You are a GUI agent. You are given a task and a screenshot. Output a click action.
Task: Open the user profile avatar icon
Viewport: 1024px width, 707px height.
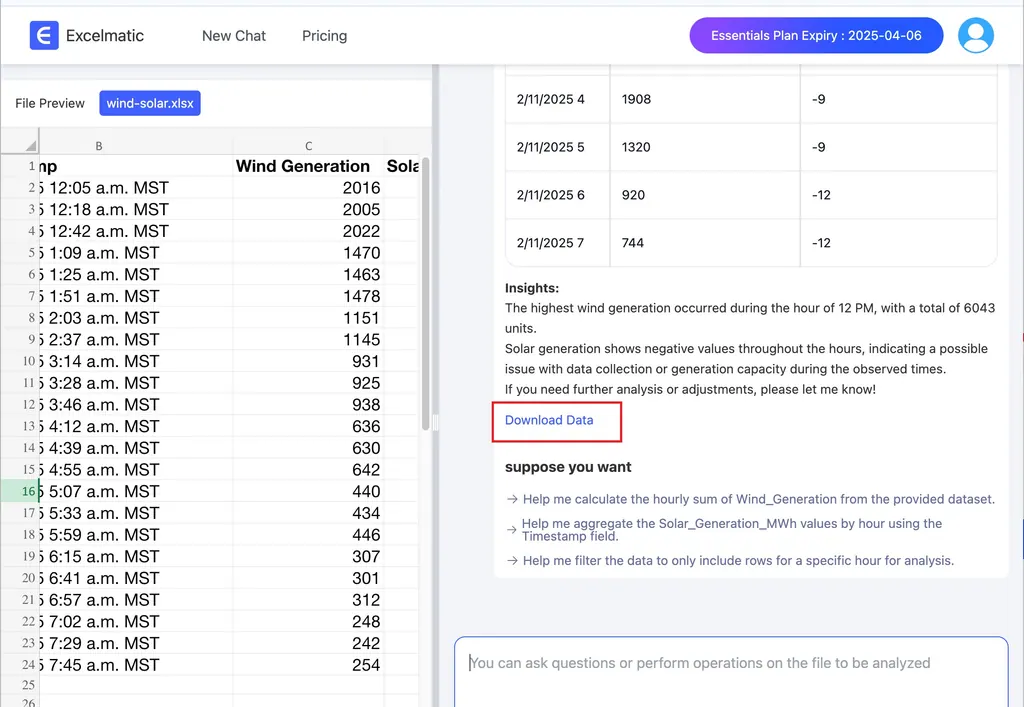[x=976, y=35]
